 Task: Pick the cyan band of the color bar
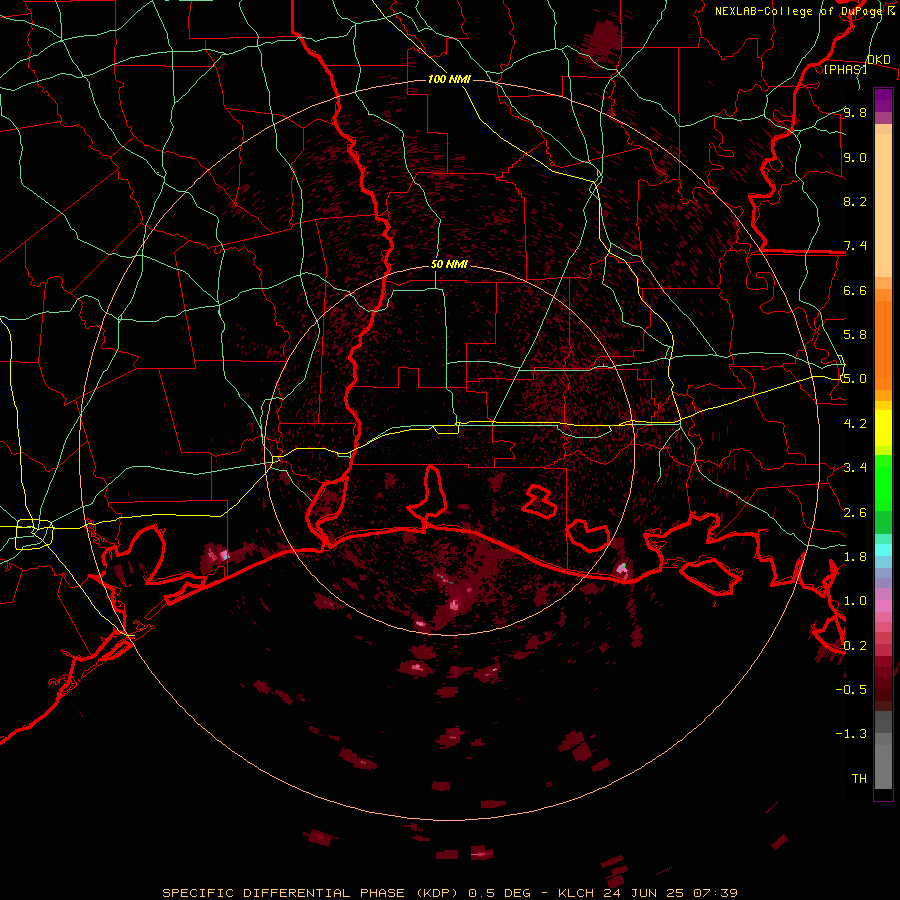[x=883, y=550]
